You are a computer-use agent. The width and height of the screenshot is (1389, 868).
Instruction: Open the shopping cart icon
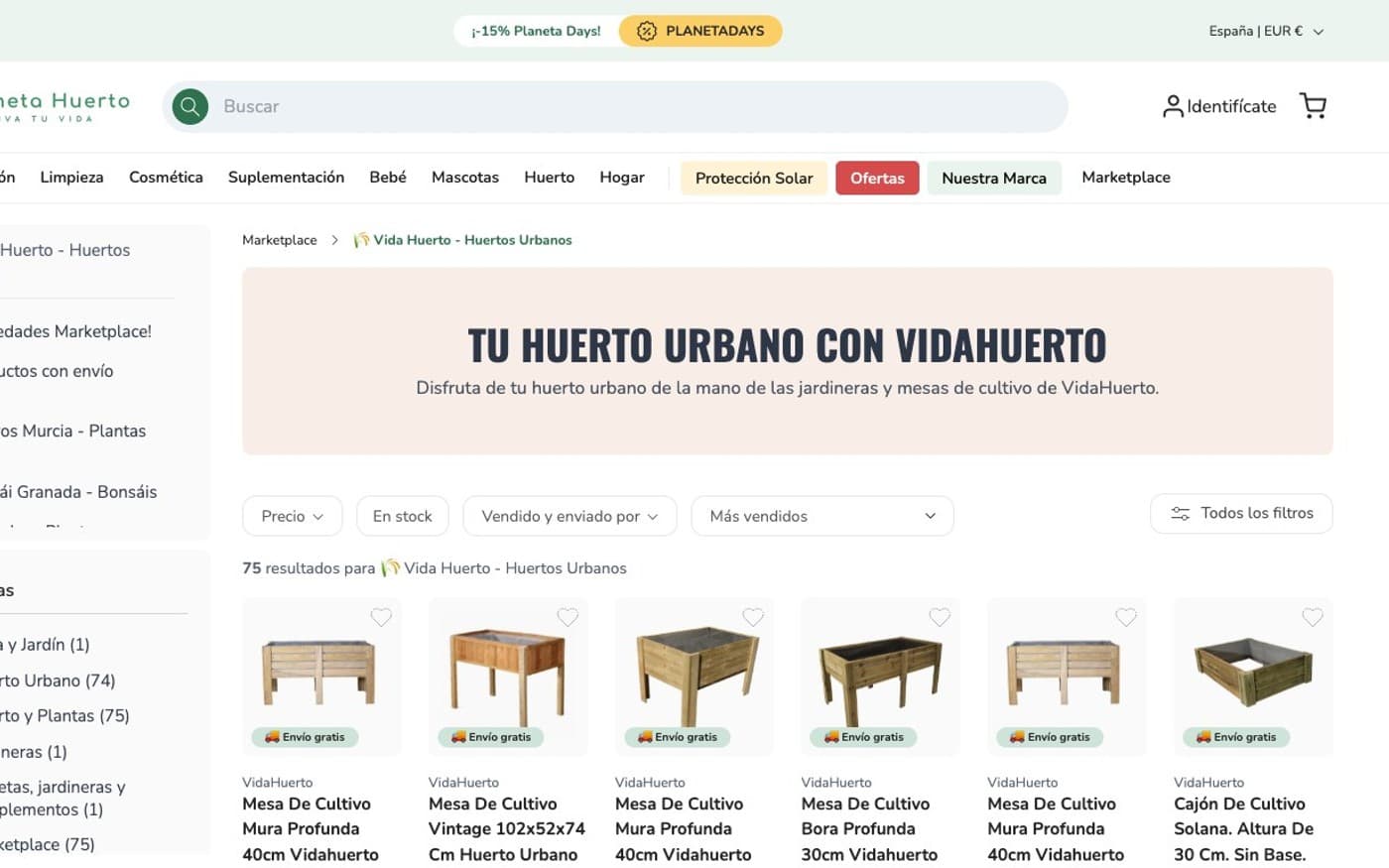pyautogui.click(x=1313, y=106)
